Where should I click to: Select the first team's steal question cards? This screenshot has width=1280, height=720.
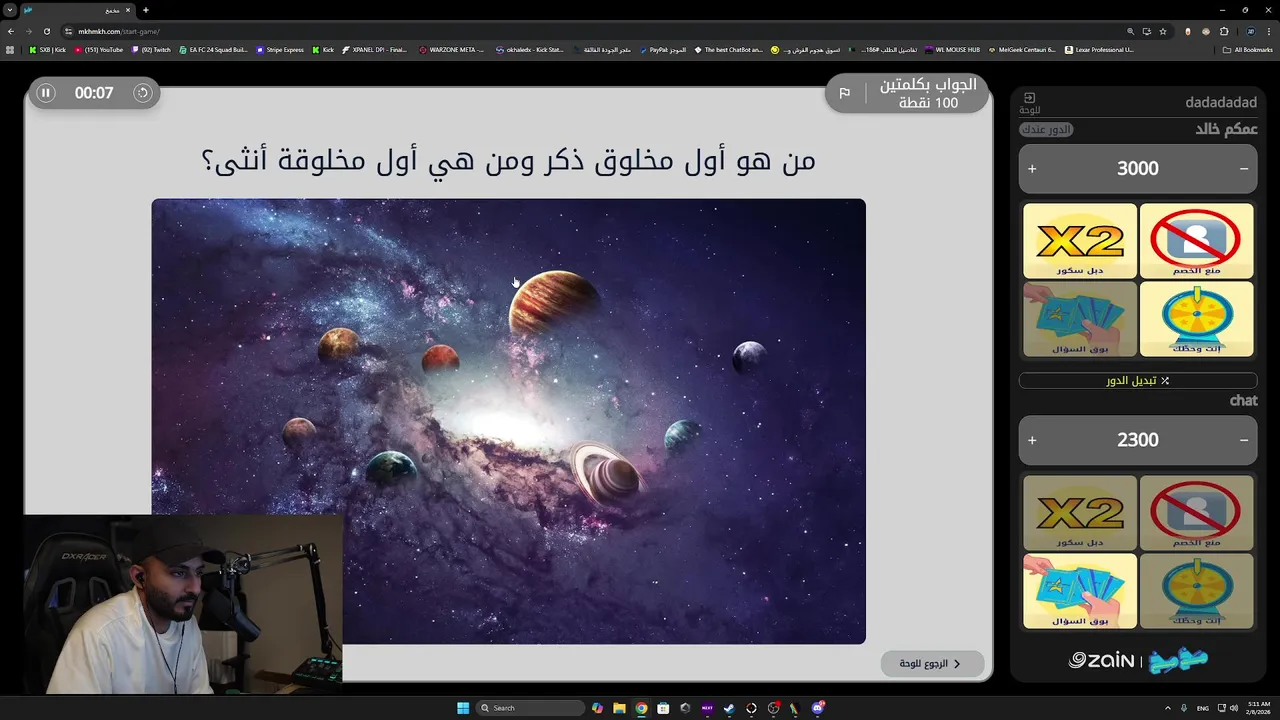pyautogui.click(x=1080, y=319)
